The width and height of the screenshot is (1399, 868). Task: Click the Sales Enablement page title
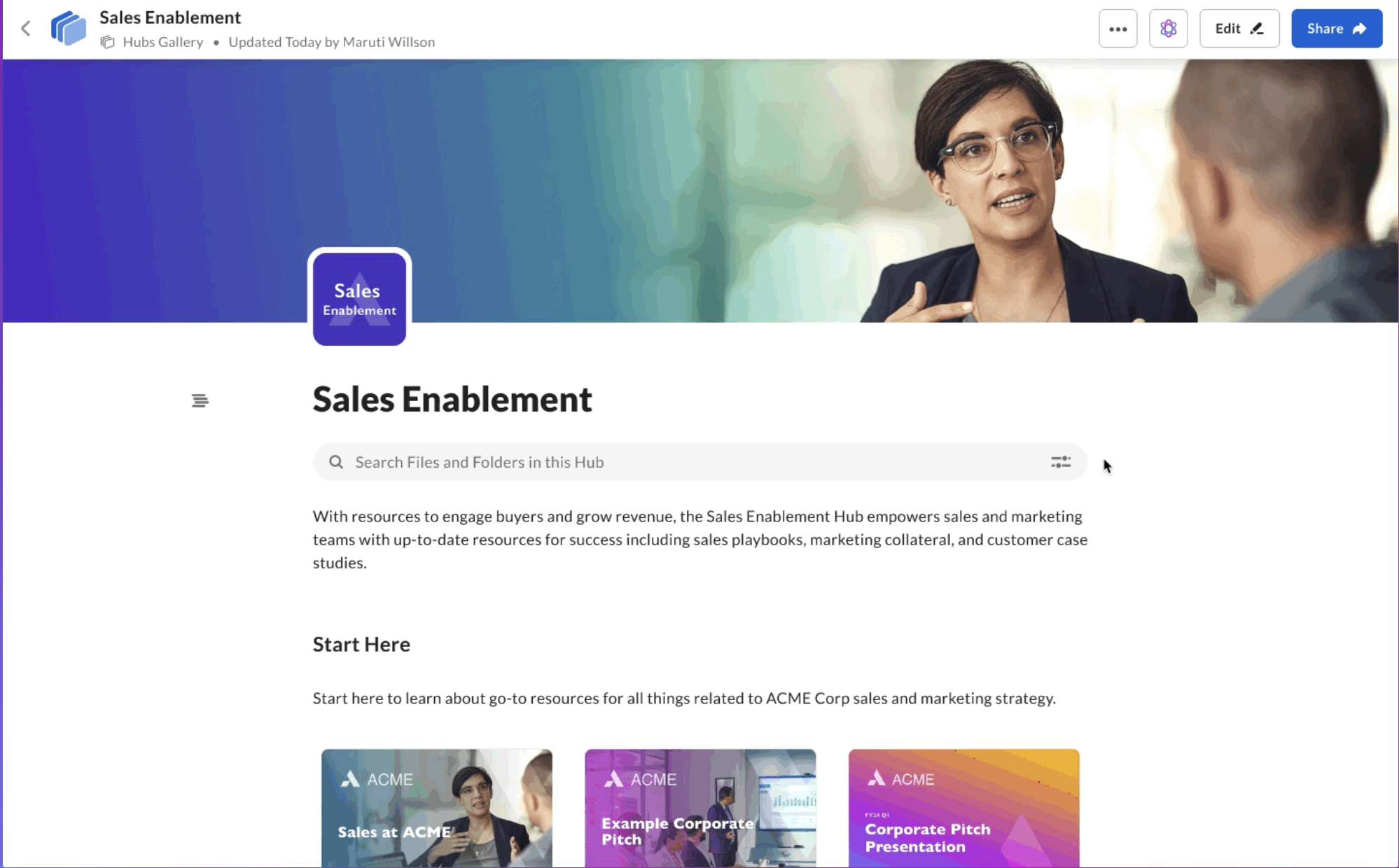pyautogui.click(x=452, y=398)
